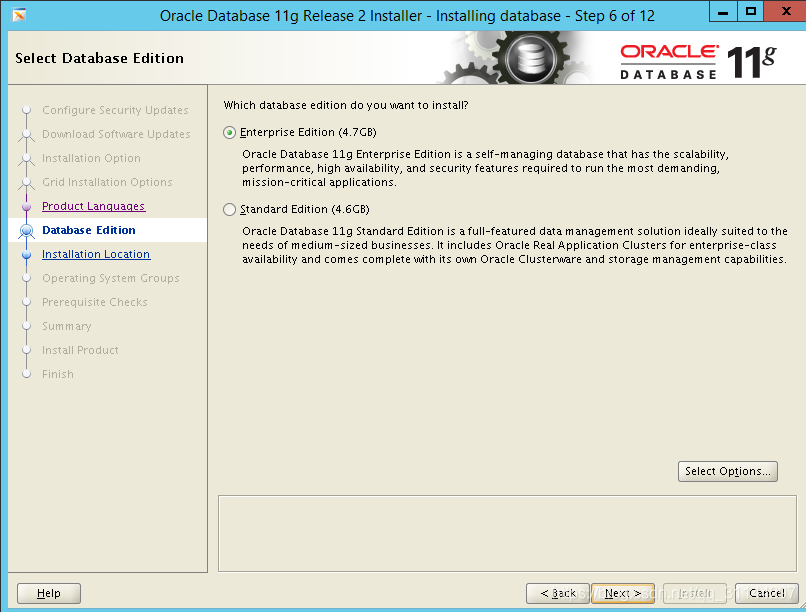The height and width of the screenshot is (612, 806).
Task: Click the Install Product step
Action: click(x=80, y=350)
